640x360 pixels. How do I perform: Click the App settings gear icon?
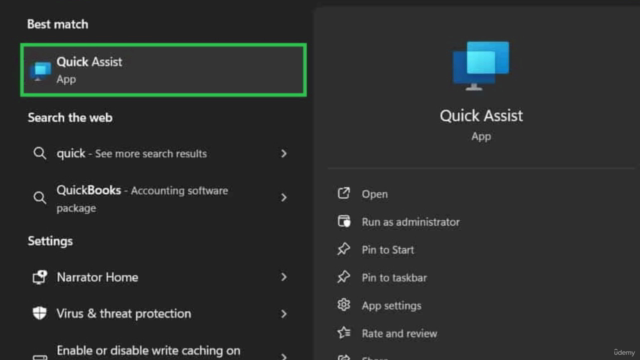tap(344, 304)
